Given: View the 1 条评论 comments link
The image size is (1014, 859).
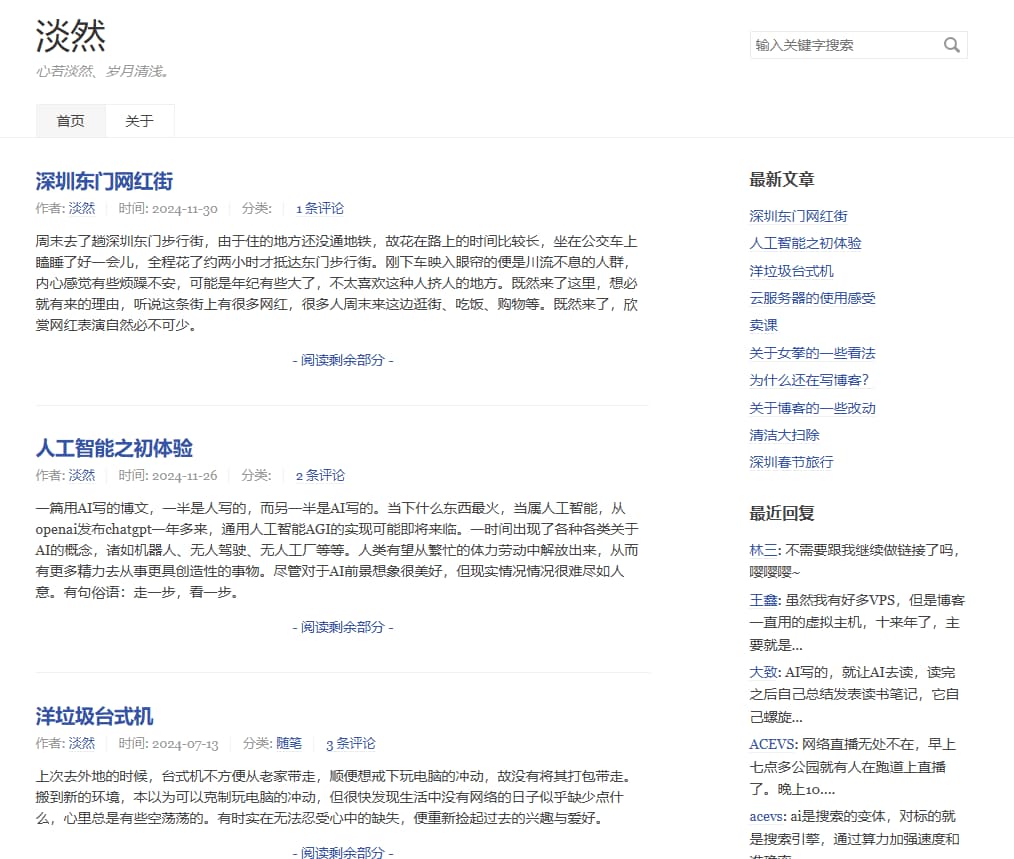Looking at the screenshot, I should [319, 208].
